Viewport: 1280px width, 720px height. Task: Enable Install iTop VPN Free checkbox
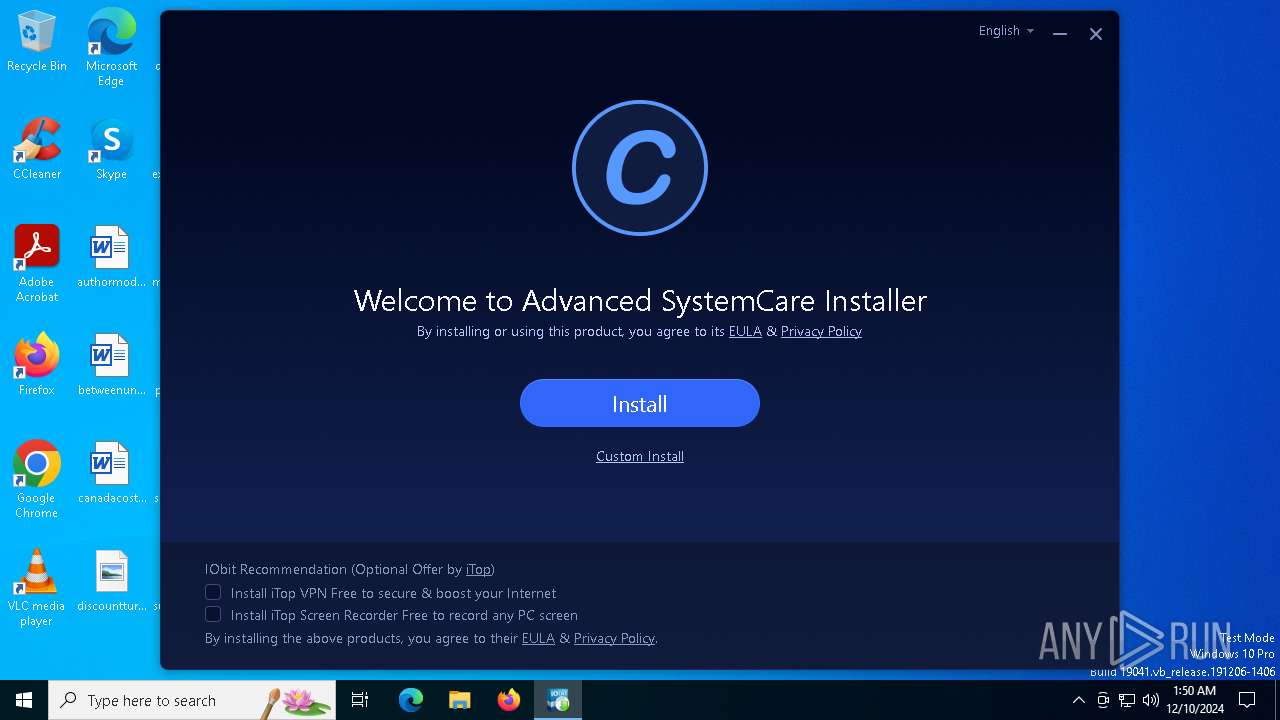pyautogui.click(x=213, y=592)
